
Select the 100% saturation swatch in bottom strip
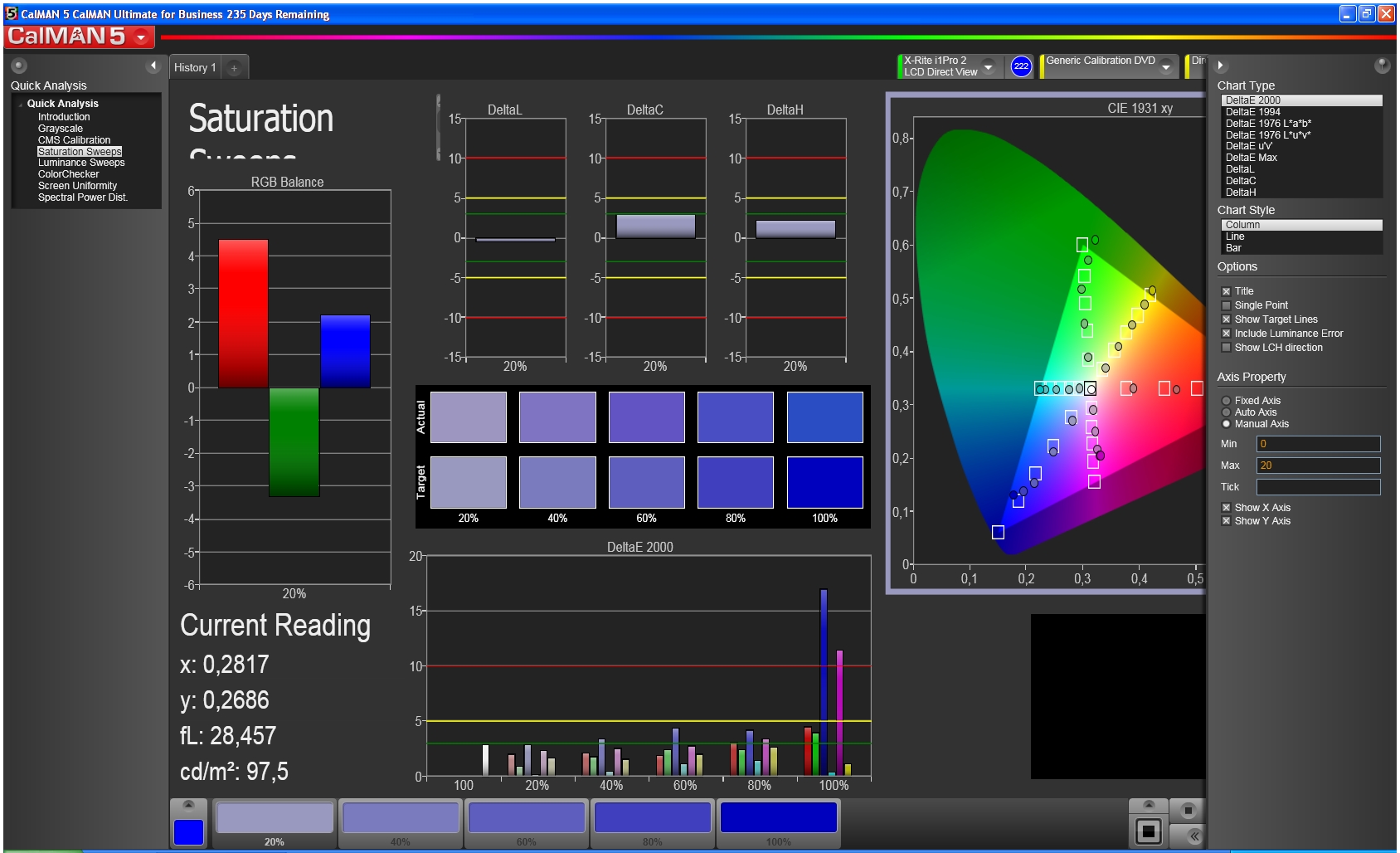pos(779,823)
